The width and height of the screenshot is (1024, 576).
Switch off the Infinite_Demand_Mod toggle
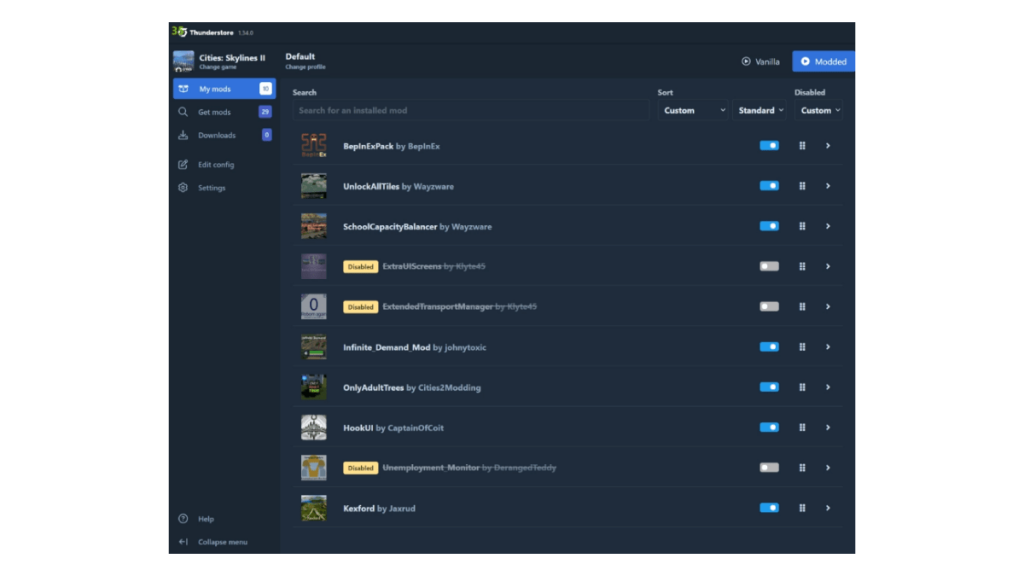point(769,347)
